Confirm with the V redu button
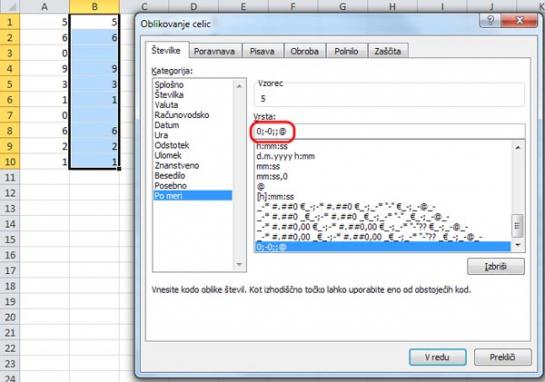 [x=437, y=357]
